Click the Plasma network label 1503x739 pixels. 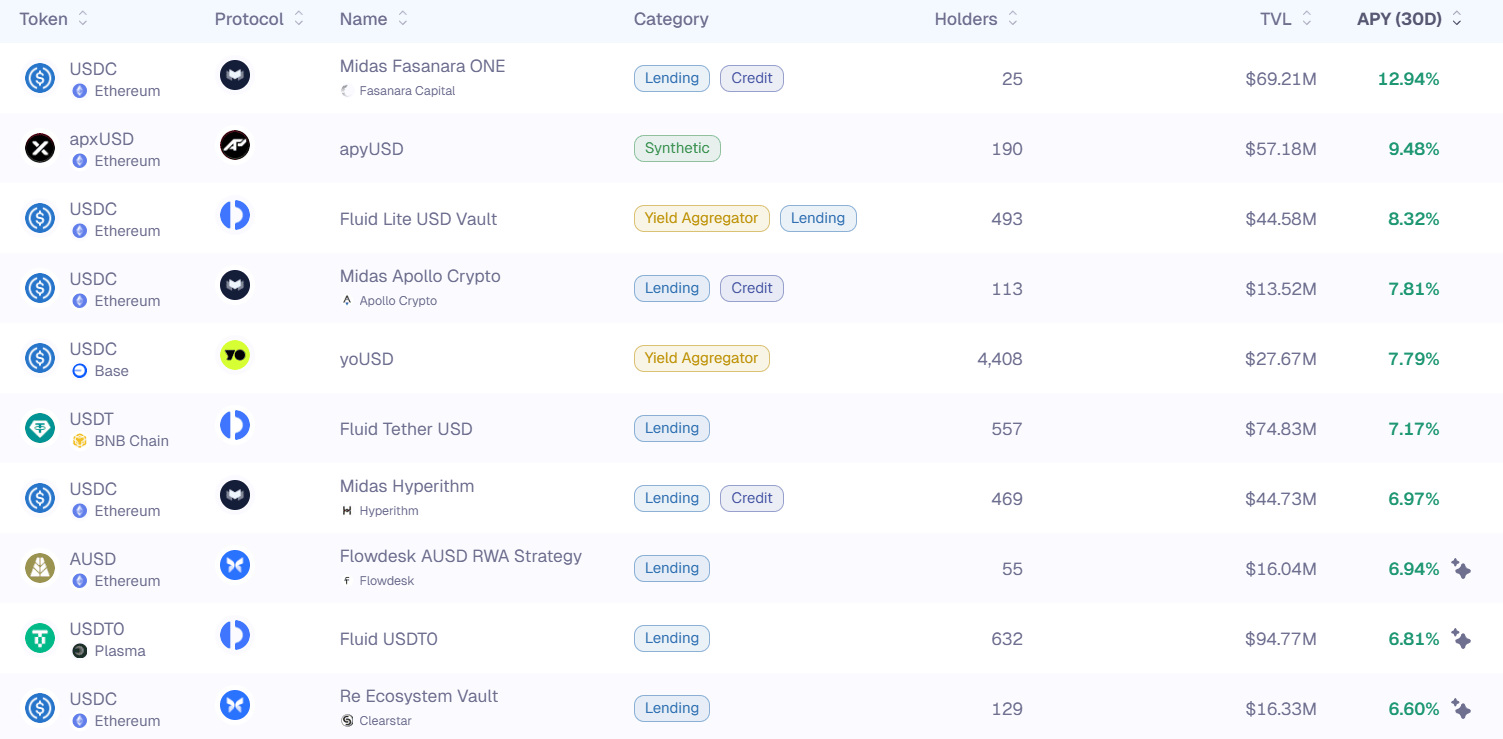[120, 651]
